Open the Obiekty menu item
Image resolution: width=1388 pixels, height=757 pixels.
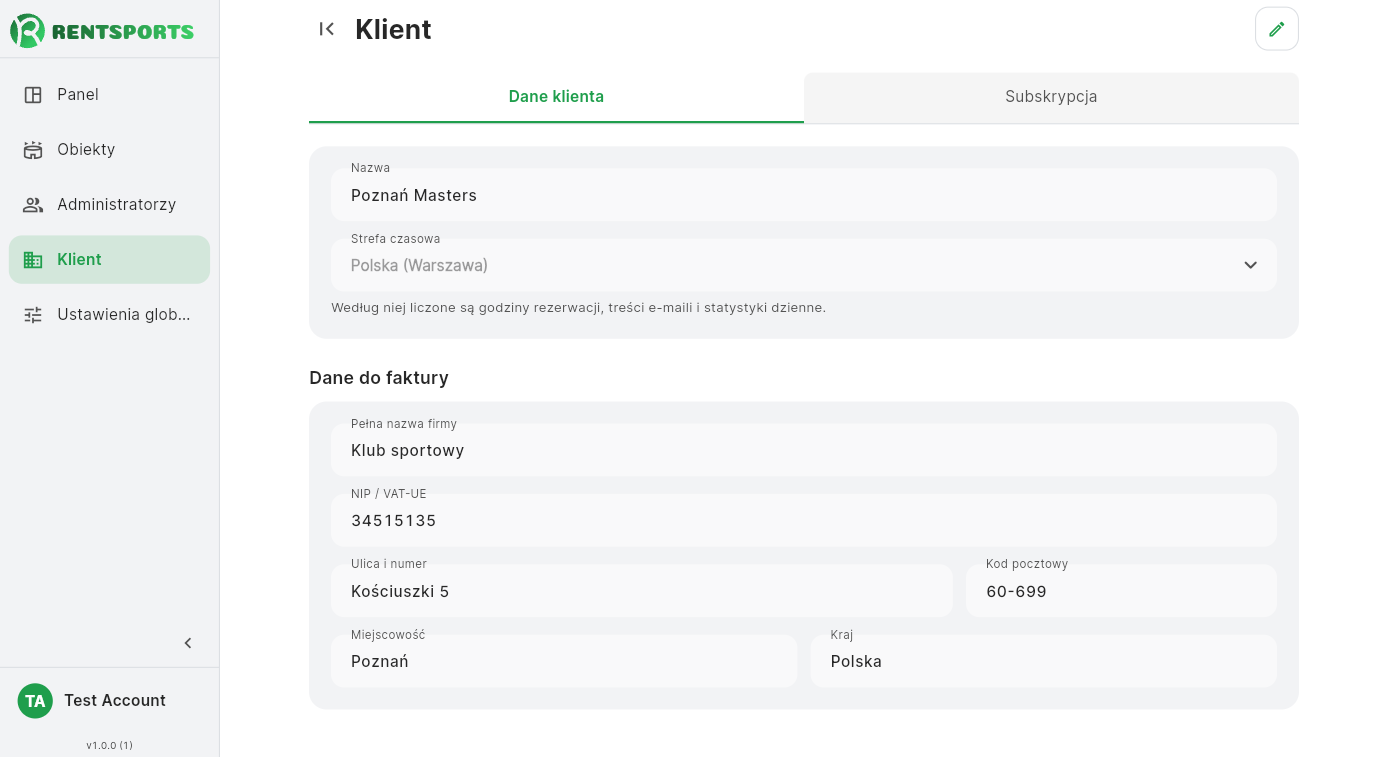(x=109, y=150)
